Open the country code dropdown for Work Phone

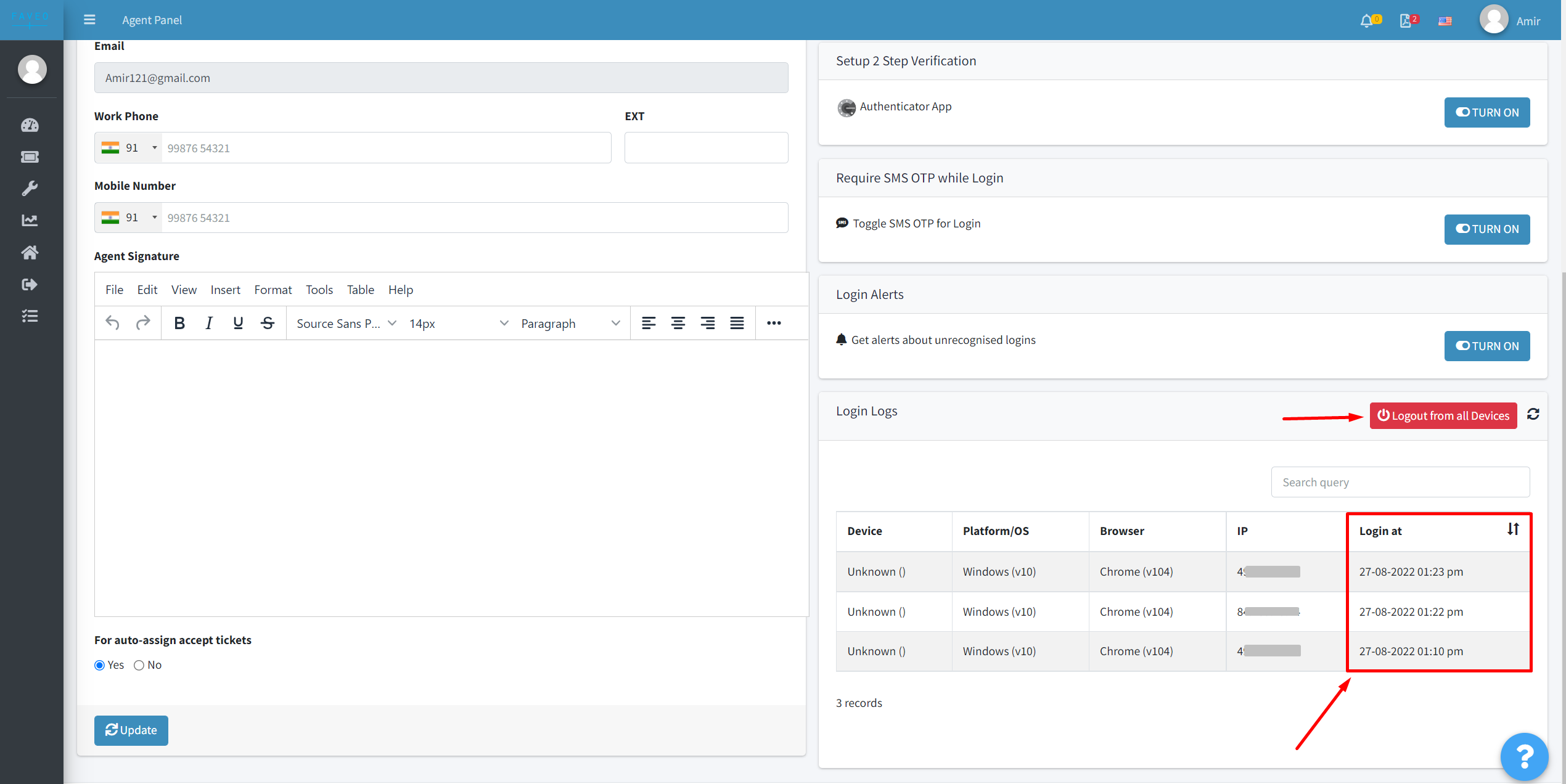(x=128, y=147)
